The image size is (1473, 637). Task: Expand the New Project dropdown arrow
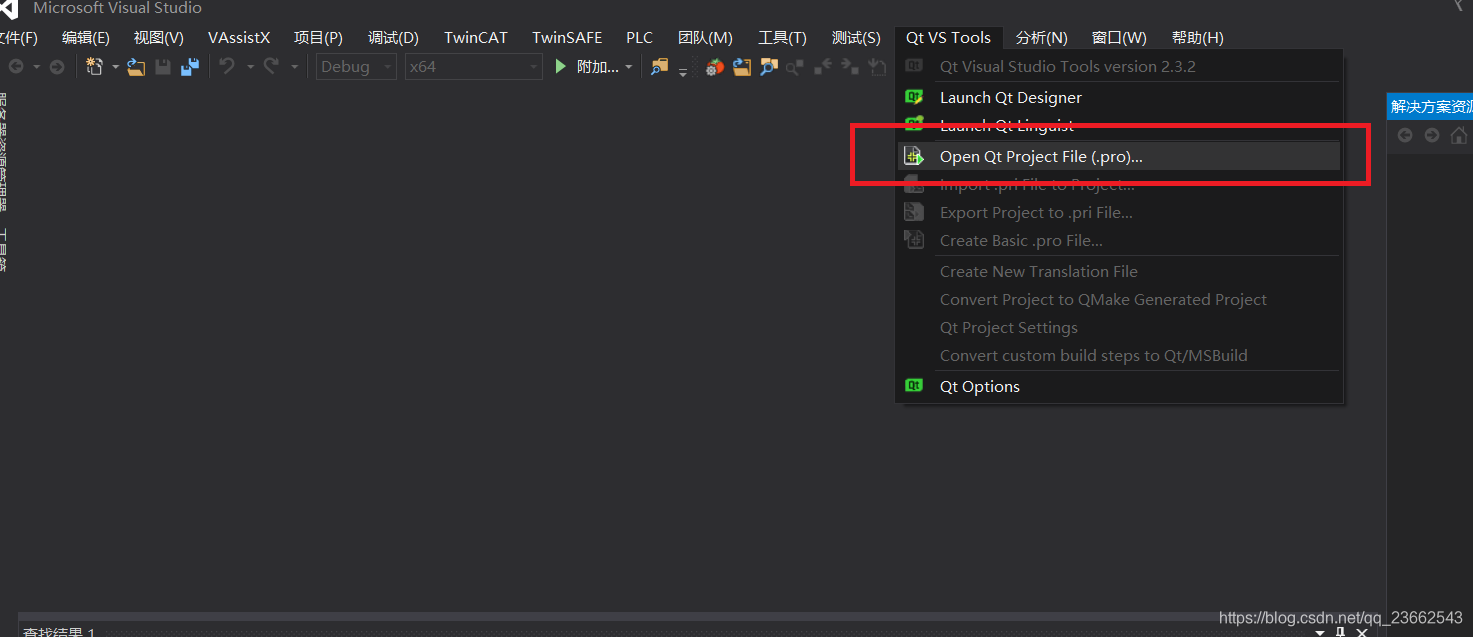[115, 67]
